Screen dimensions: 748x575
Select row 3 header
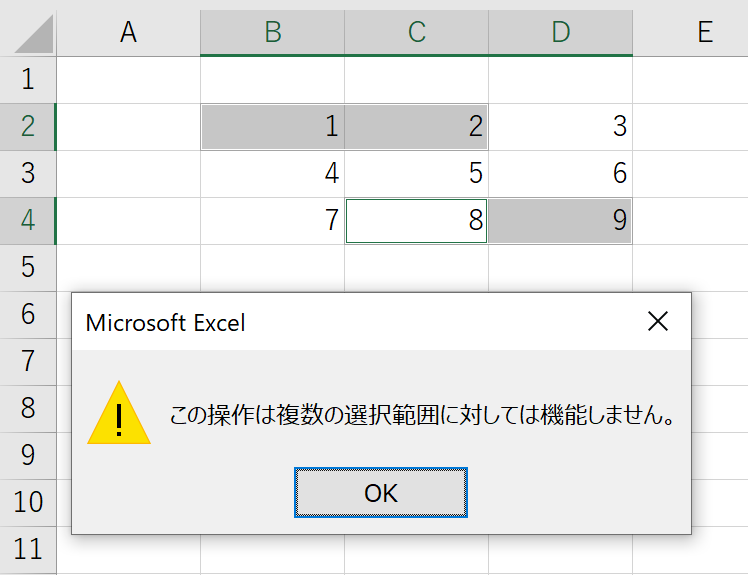tap(28, 174)
